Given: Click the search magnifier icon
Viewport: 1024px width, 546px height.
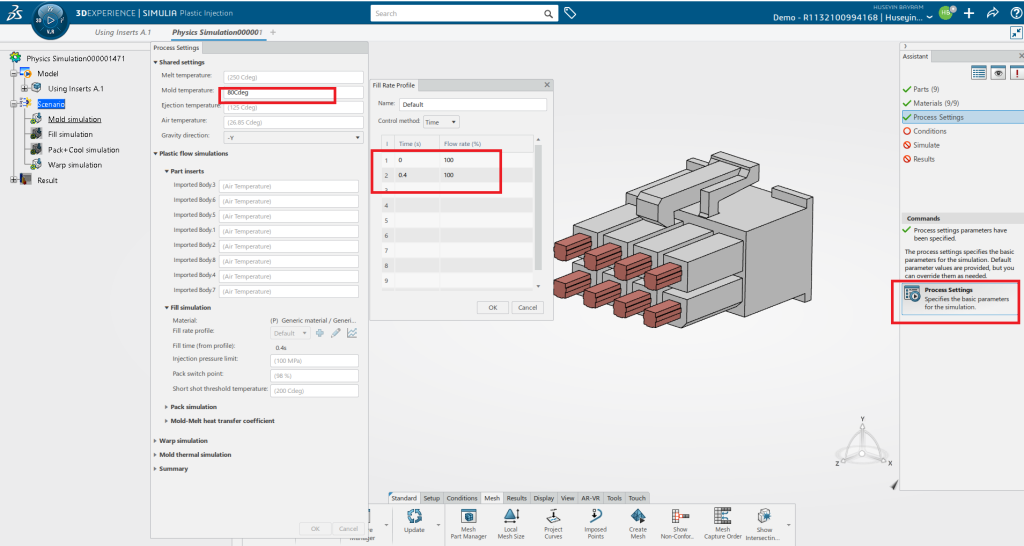Looking at the screenshot, I should click(549, 13).
